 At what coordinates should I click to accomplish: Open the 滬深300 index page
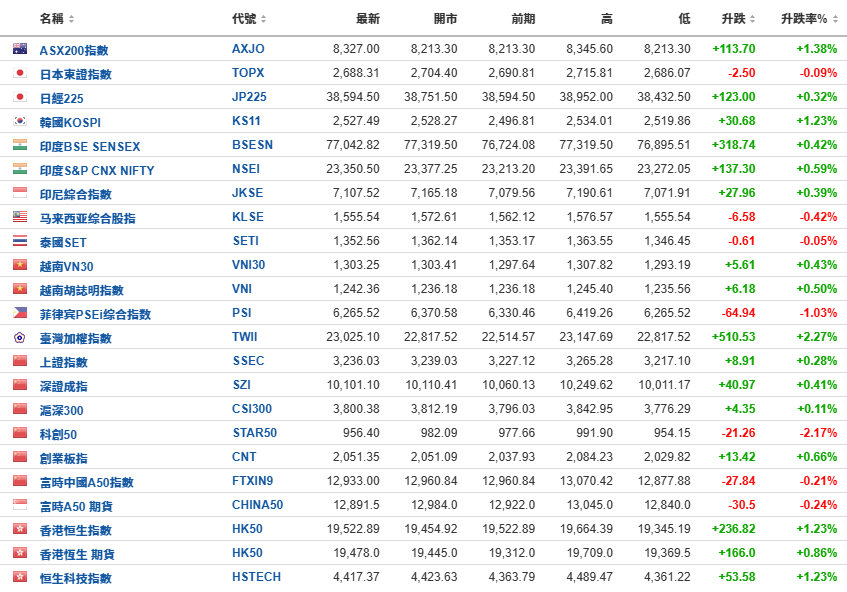point(62,410)
